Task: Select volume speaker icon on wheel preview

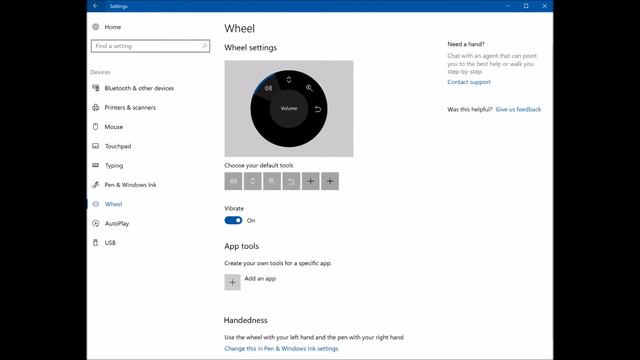Action: (268, 88)
